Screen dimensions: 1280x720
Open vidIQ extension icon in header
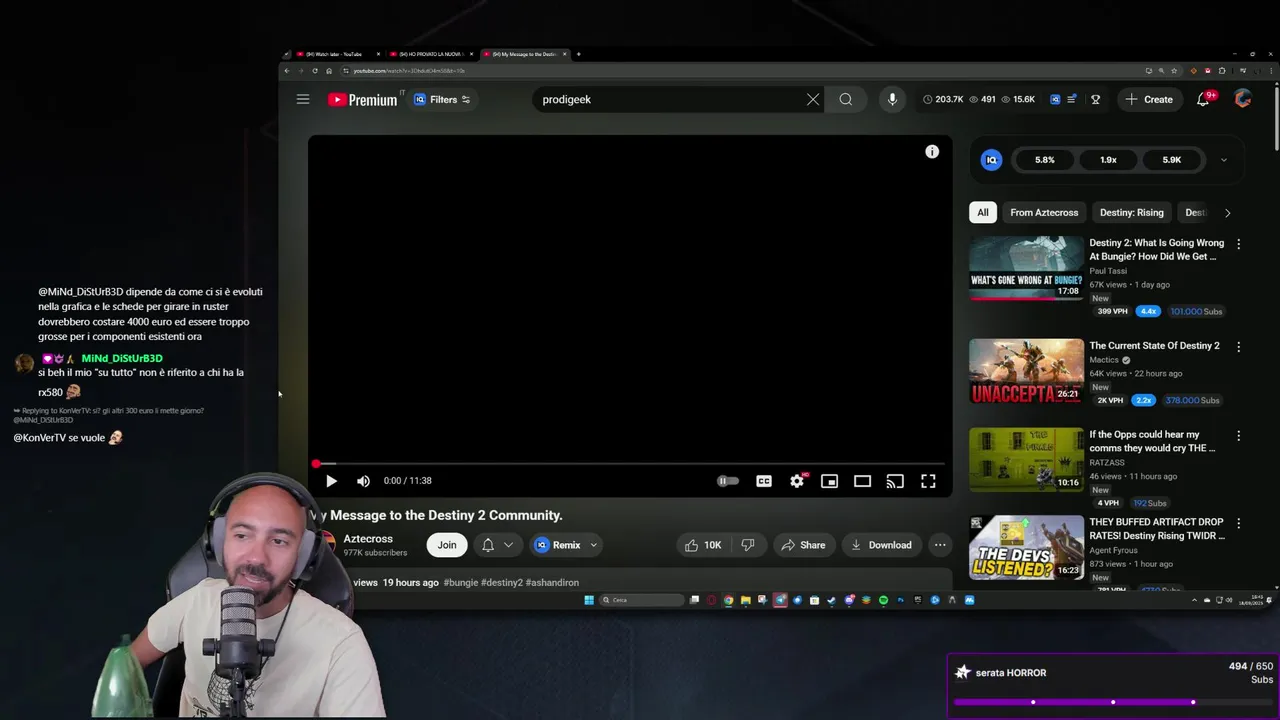1055,99
